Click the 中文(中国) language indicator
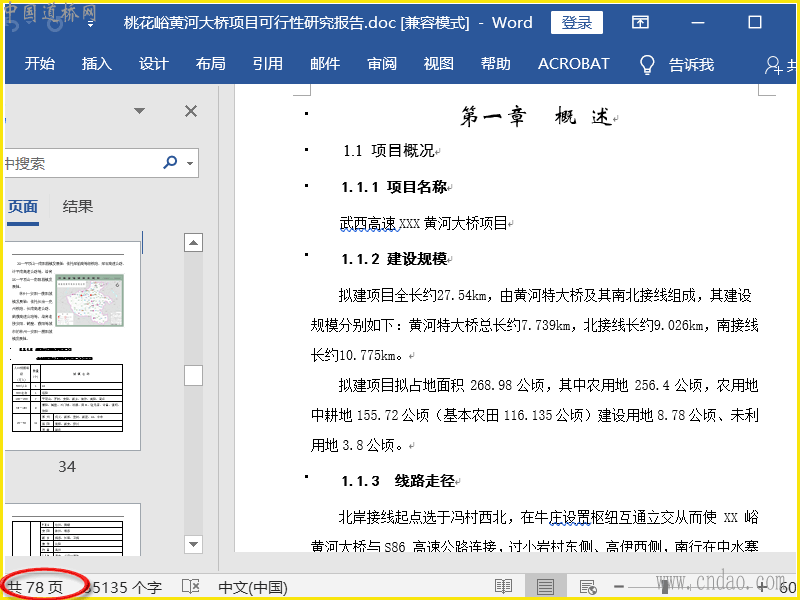The height and width of the screenshot is (600, 800). pyautogui.click(x=253, y=588)
